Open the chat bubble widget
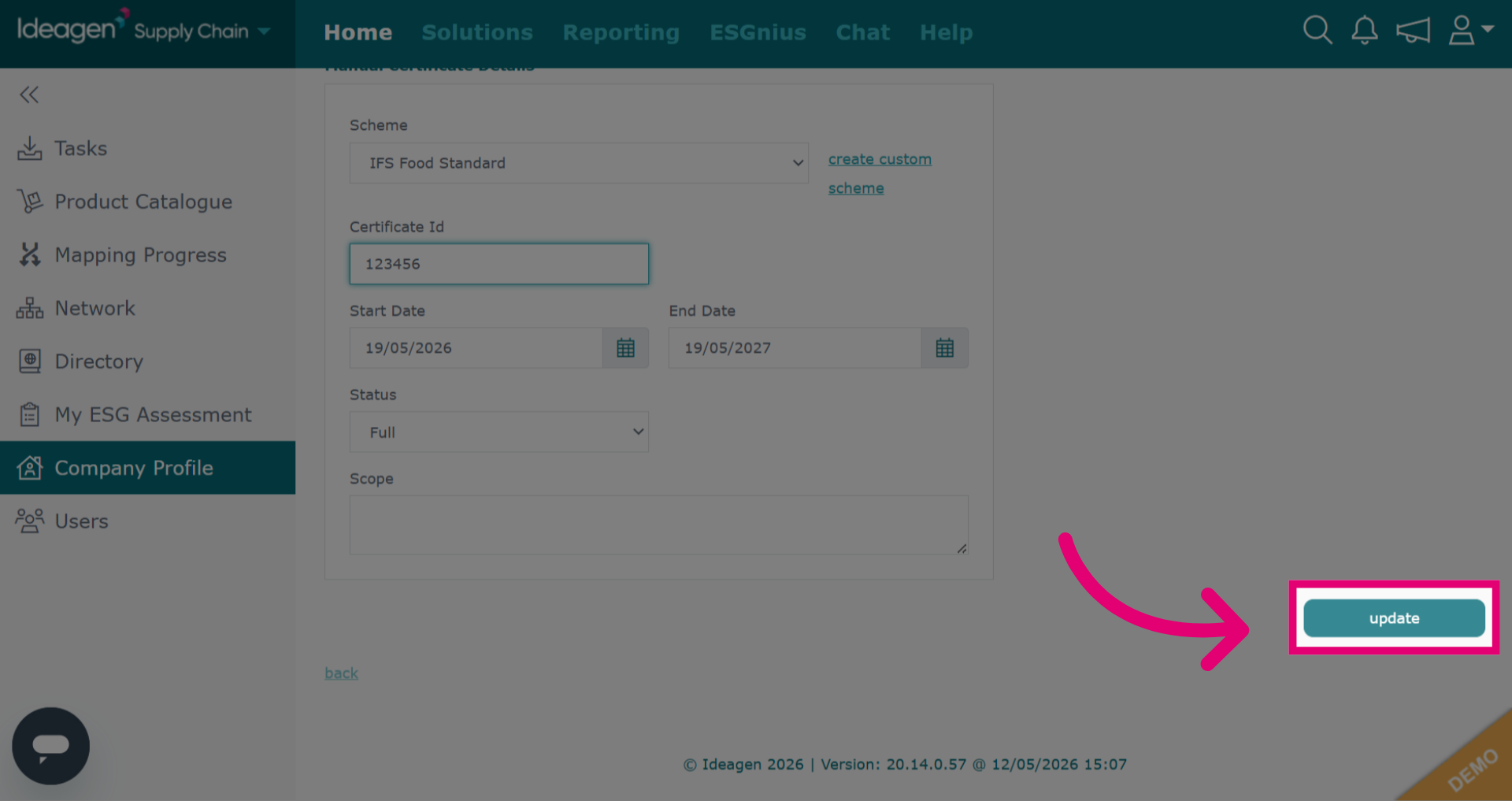 (x=51, y=745)
